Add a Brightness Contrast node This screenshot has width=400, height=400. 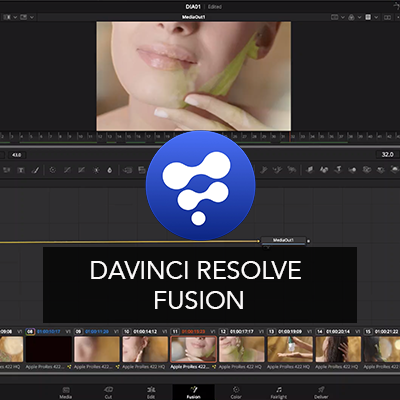96,170
